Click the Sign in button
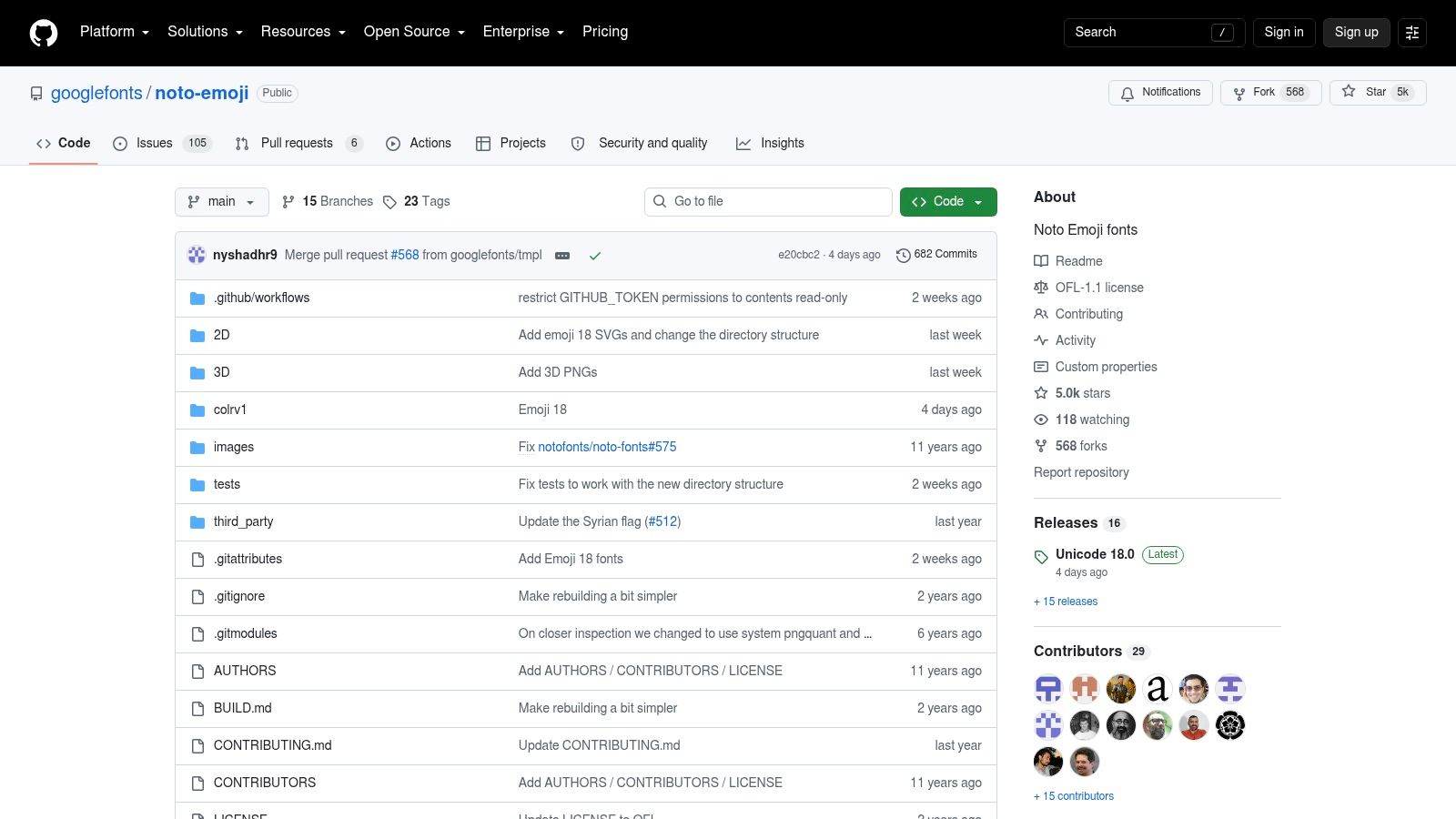The image size is (1456, 819). click(x=1284, y=33)
